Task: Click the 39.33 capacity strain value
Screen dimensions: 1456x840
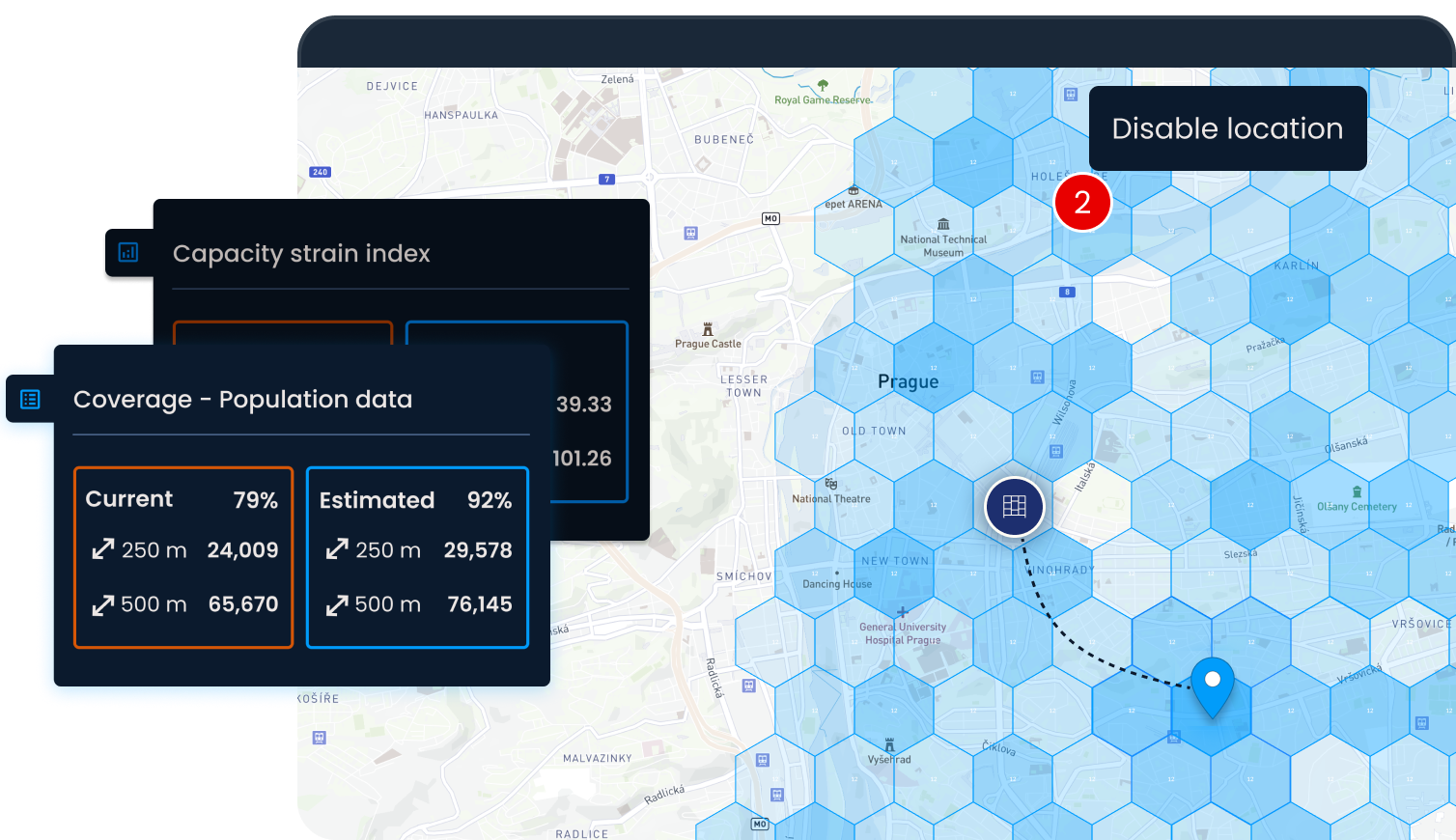Action: (583, 405)
